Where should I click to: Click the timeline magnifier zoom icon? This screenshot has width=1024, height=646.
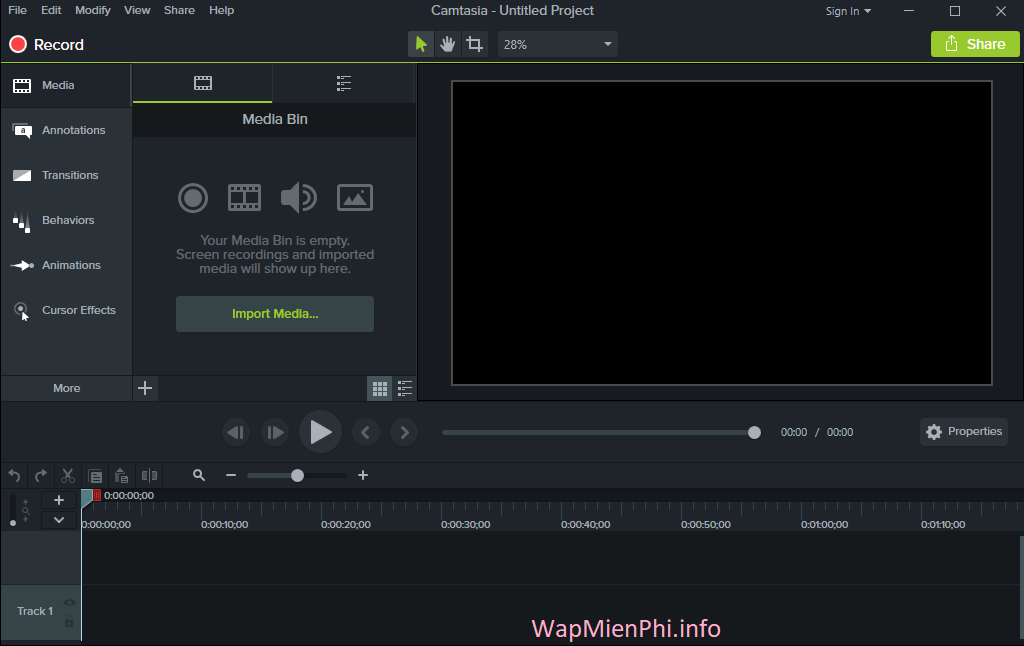[x=199, y=476]
